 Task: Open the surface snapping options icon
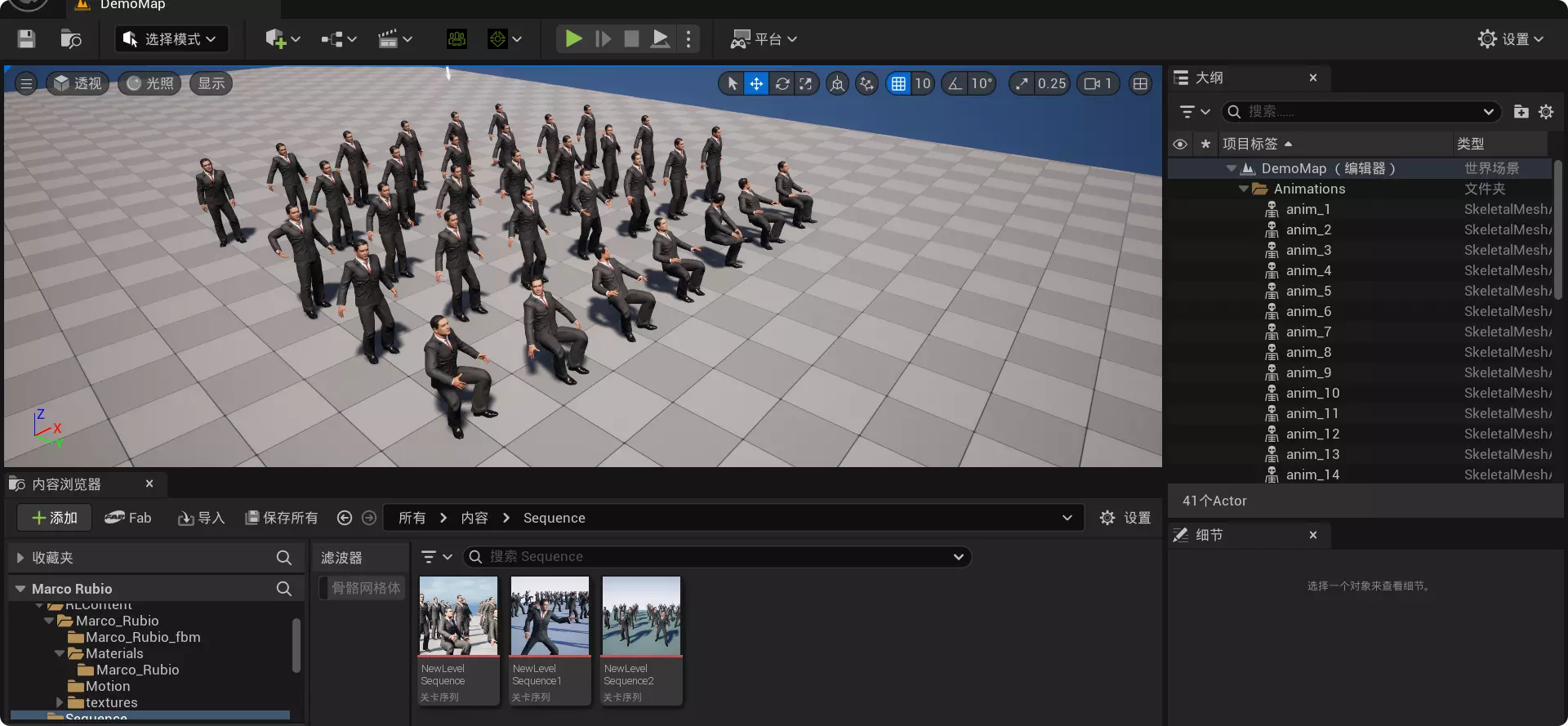[x=866, y=83]
